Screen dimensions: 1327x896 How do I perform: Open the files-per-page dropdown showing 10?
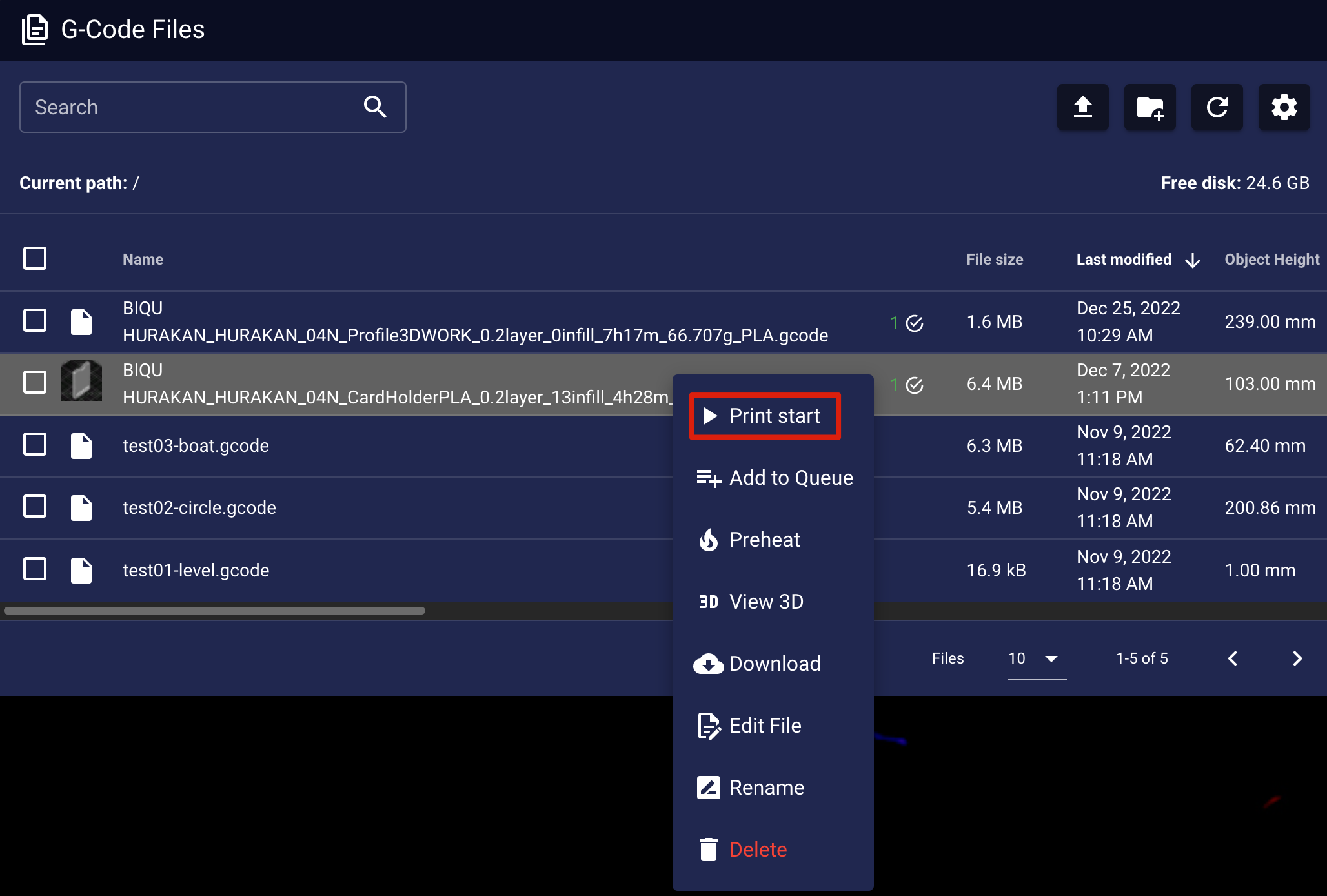tap(1036, 659)
